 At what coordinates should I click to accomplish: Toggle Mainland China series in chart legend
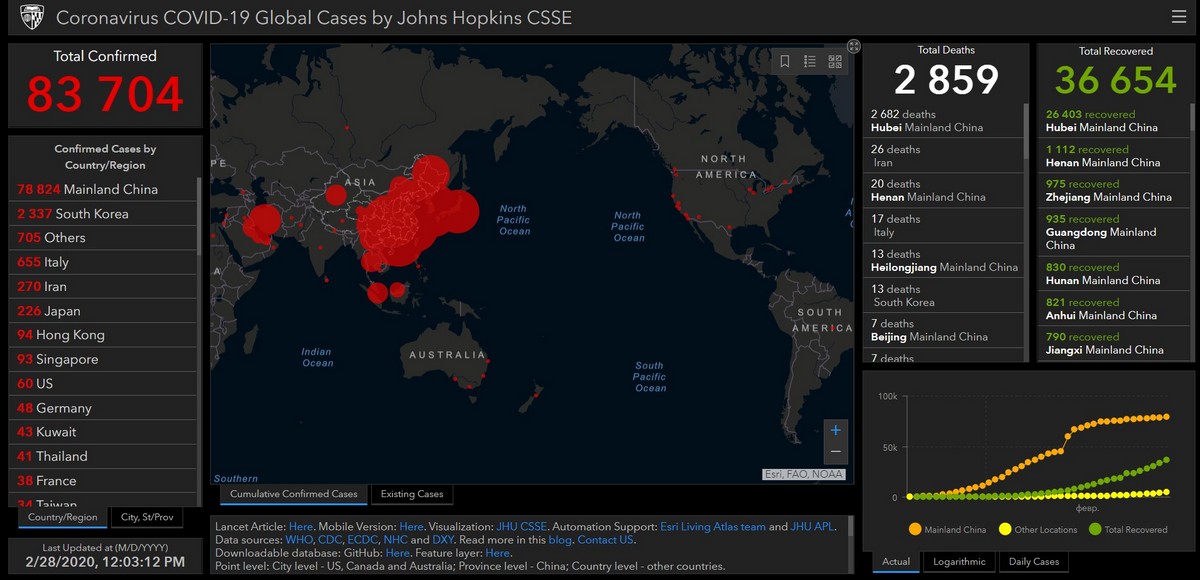click(947, 529)
